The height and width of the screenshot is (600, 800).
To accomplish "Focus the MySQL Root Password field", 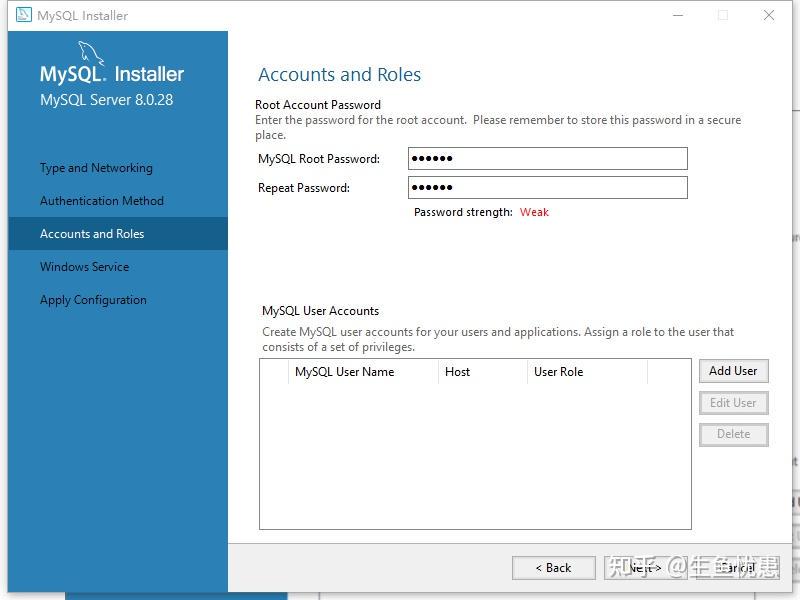I will [547, 158].
